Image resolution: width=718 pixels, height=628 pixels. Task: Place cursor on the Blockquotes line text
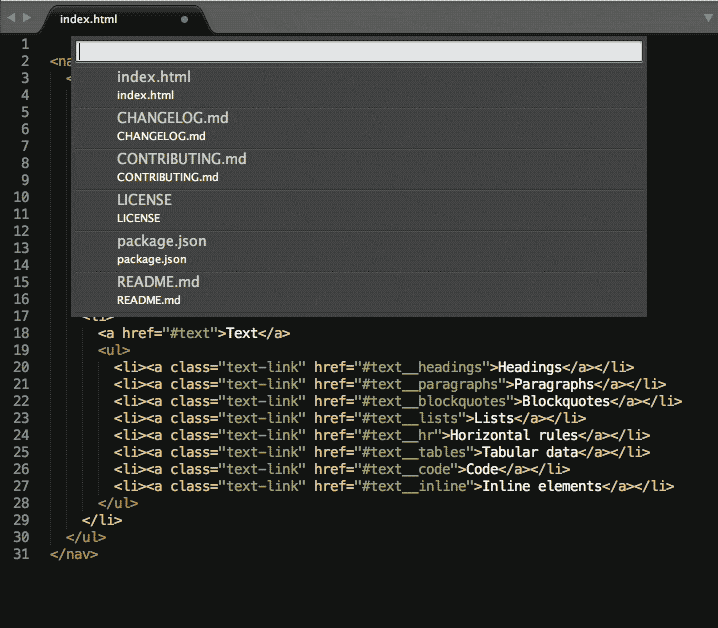point(562,401)
